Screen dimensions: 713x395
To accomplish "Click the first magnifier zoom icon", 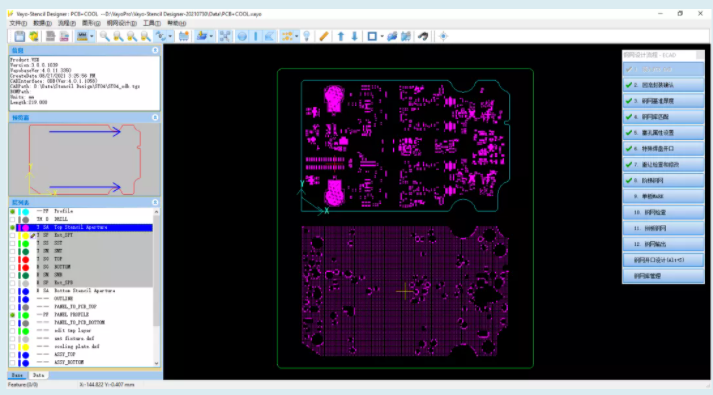I will click(x=105, y=36).
